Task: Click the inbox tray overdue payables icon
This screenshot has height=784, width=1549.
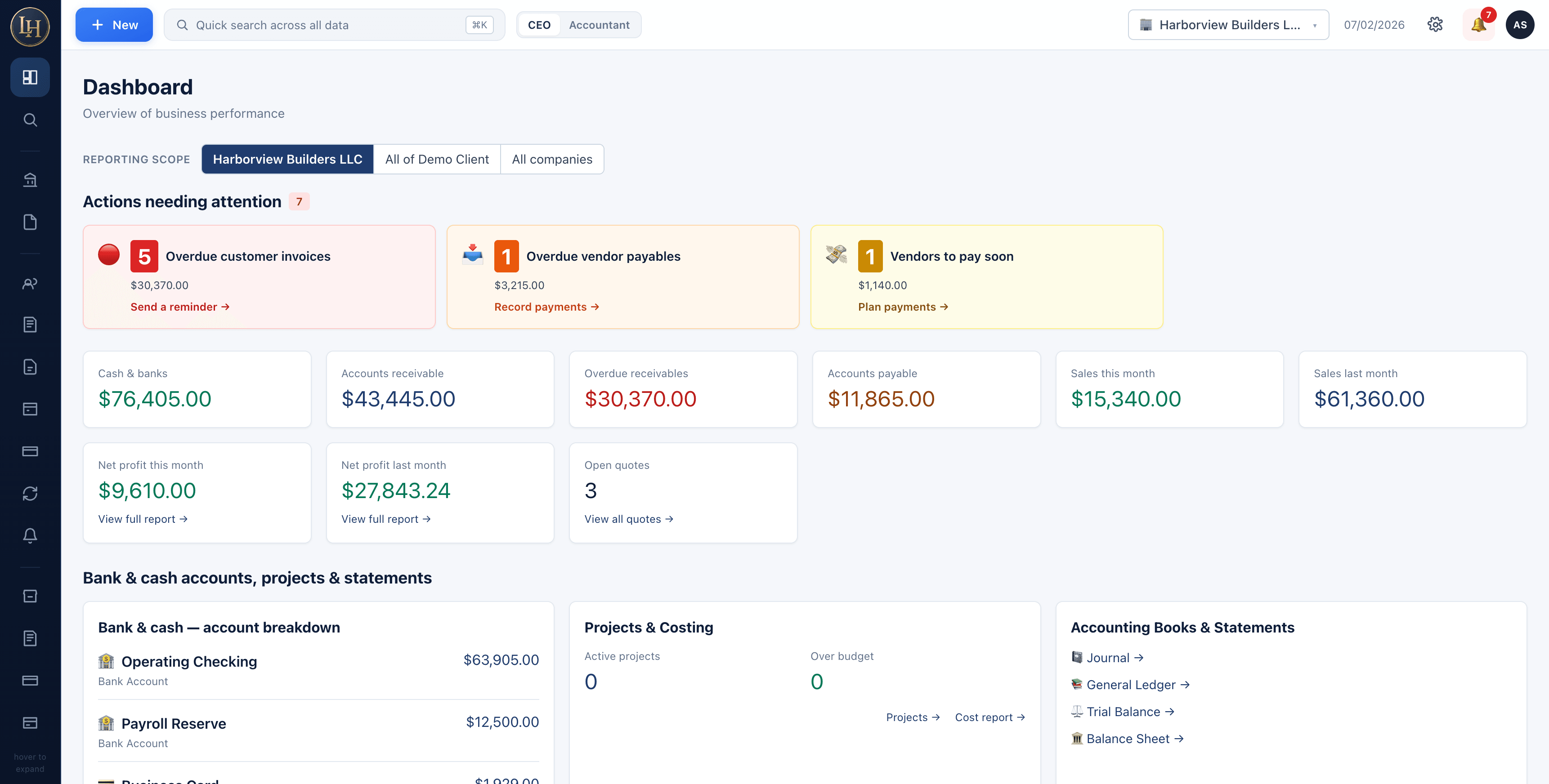Action: click(x=473, y=254)
